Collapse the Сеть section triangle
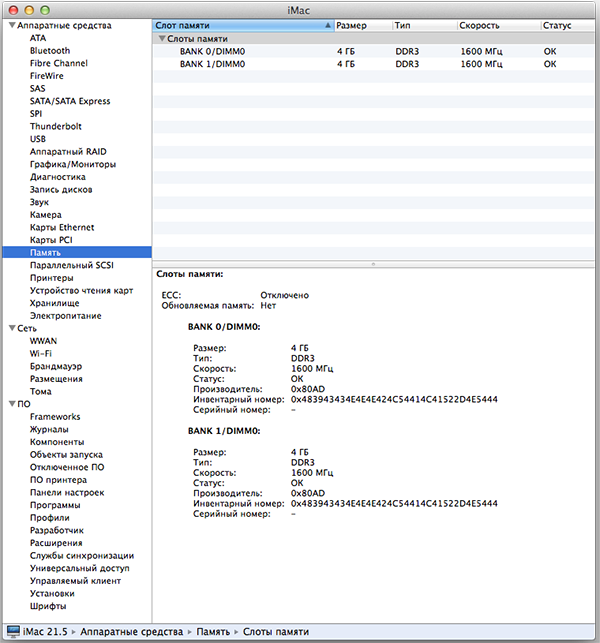Viewport: 600px width, 643px height. 12,328
